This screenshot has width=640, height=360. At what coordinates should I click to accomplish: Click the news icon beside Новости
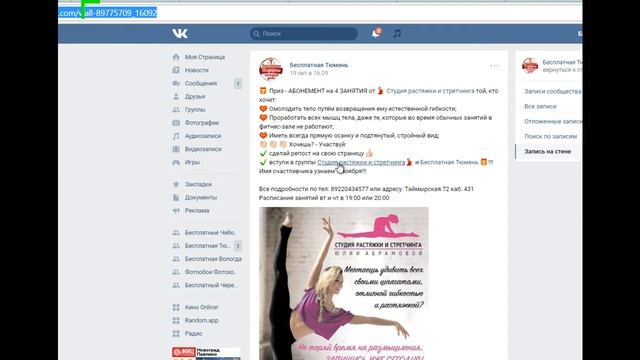(x=176, y=70)
